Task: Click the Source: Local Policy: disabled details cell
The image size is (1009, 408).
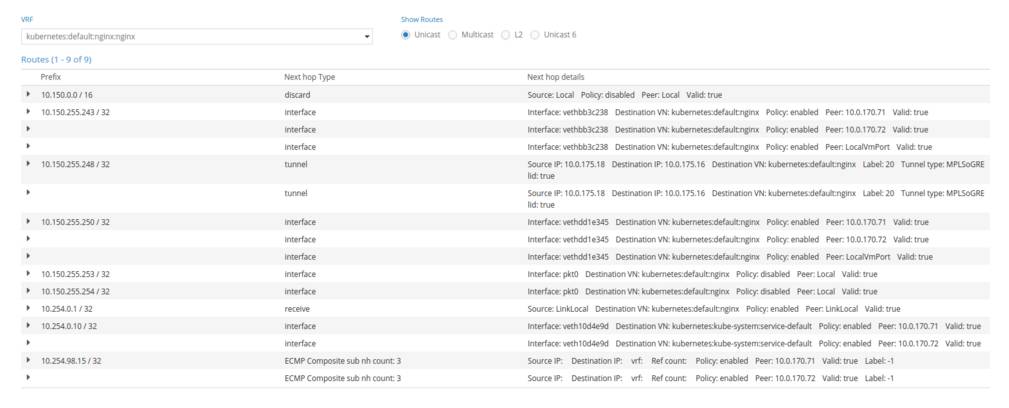Action: click(625, 95)
